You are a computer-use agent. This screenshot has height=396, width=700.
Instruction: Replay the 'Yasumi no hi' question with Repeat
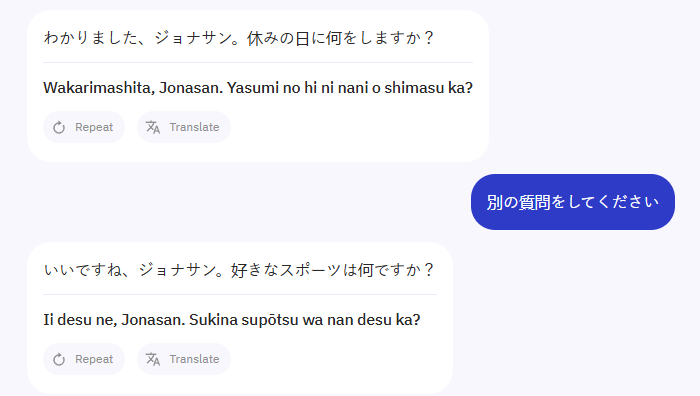click(x=84, y=127)
